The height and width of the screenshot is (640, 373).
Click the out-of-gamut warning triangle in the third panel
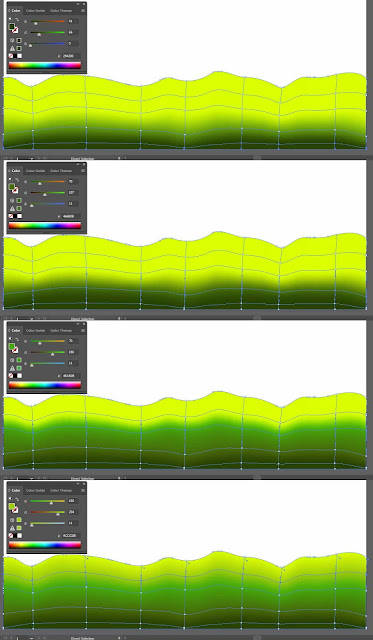pos(12,368)
